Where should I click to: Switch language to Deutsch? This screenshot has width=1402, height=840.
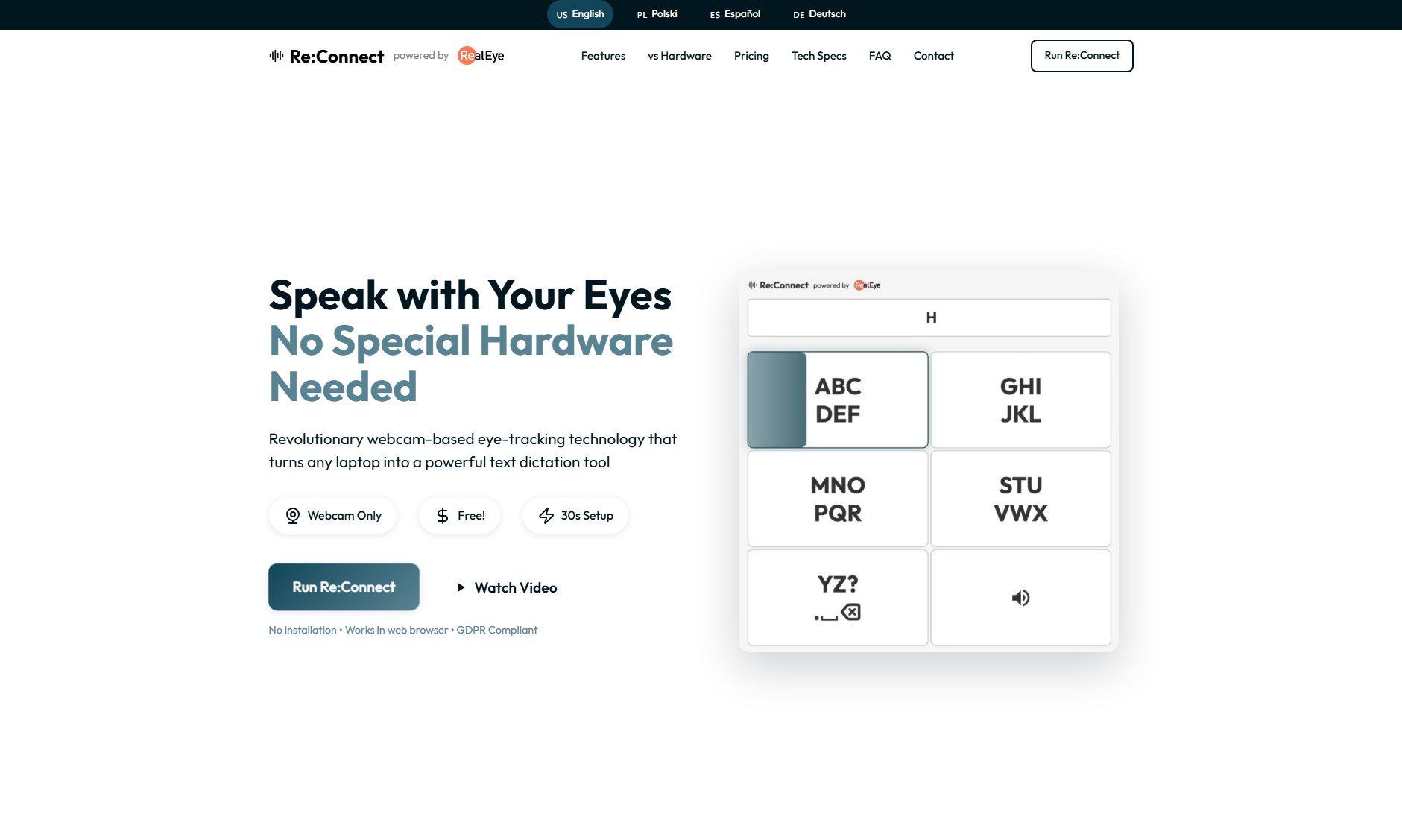pos(819,14)
